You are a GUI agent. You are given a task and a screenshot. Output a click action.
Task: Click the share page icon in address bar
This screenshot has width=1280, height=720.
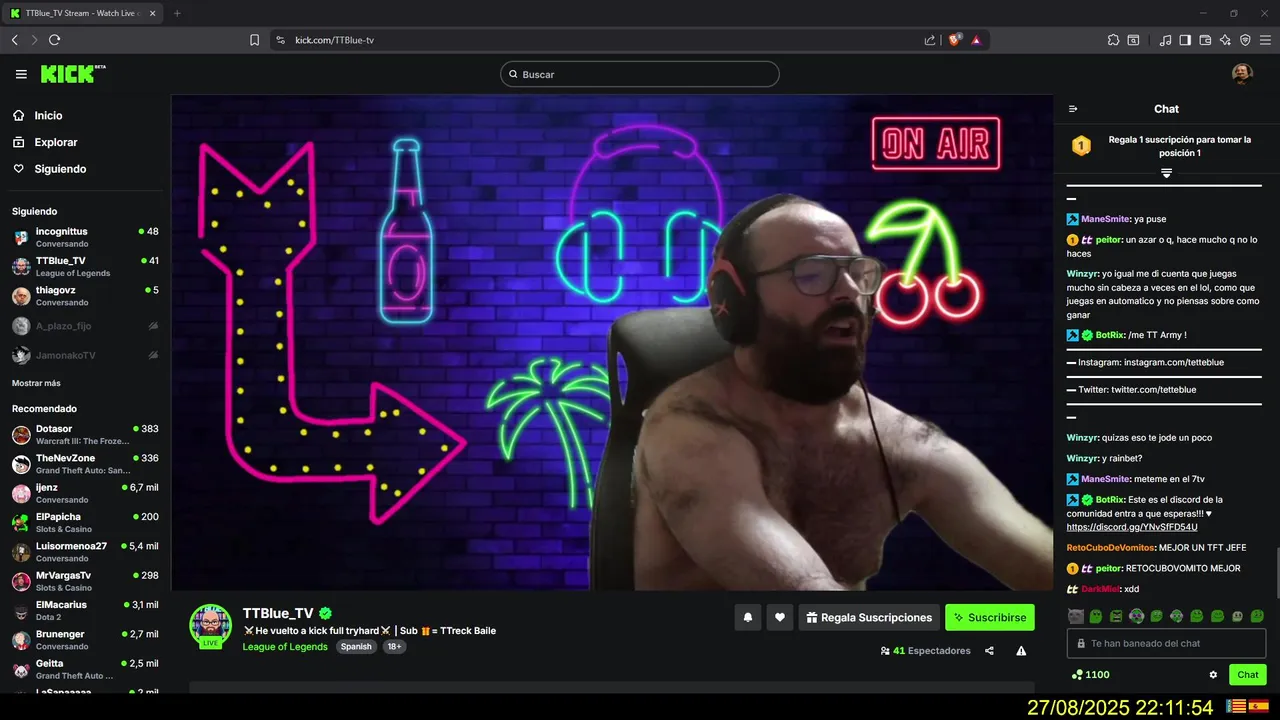[x=930, y=40]
